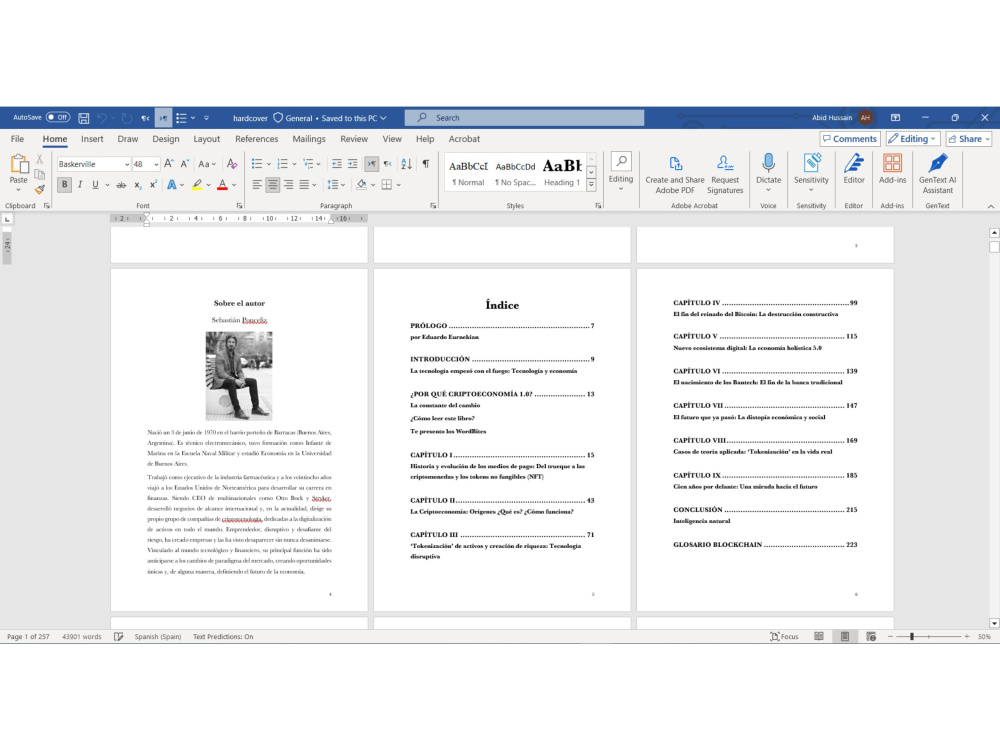Click the Sort A-Z icon
1000x750 pixels.
click(406, 164)
